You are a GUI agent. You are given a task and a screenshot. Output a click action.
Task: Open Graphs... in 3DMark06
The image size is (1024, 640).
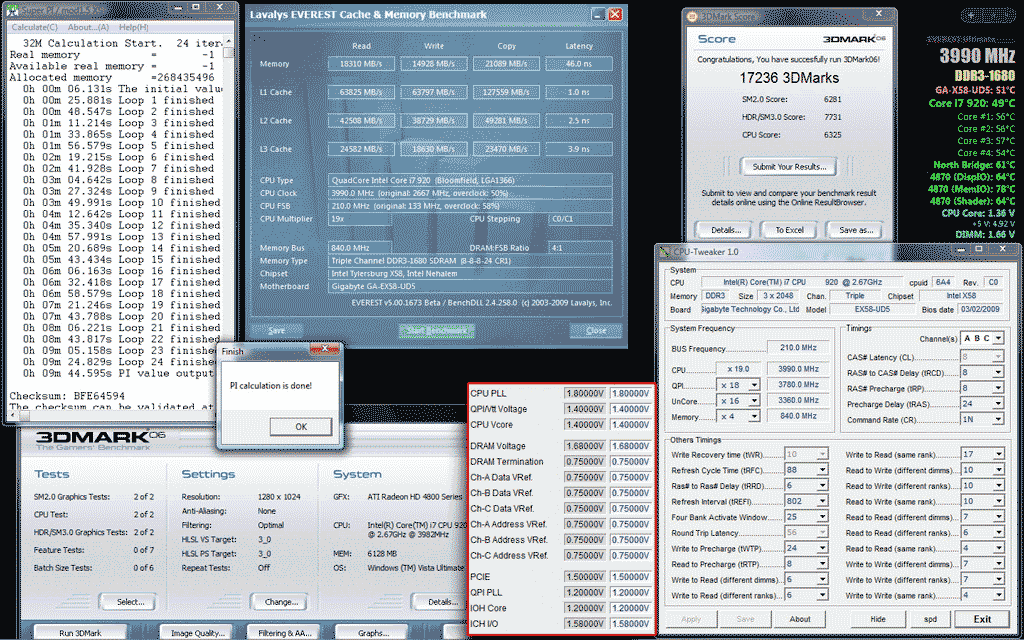pyautogui.click(x=374, y=633)
